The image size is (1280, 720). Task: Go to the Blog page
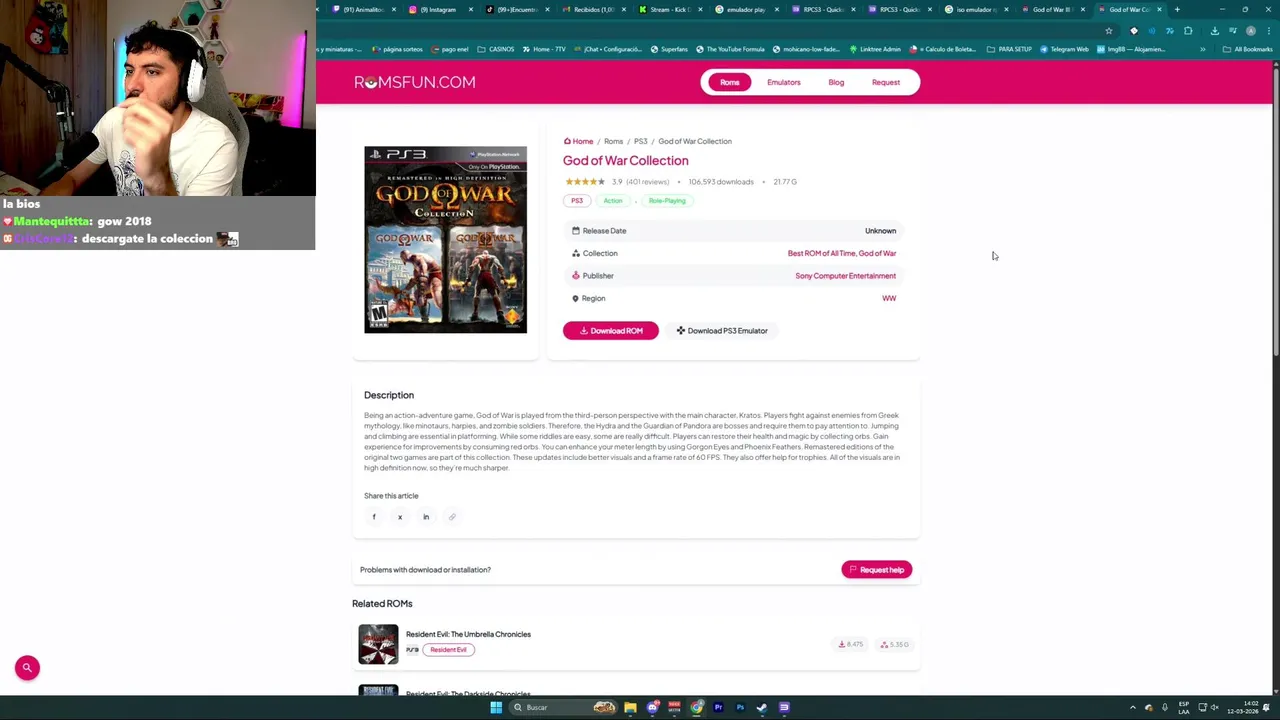point(836,82)
